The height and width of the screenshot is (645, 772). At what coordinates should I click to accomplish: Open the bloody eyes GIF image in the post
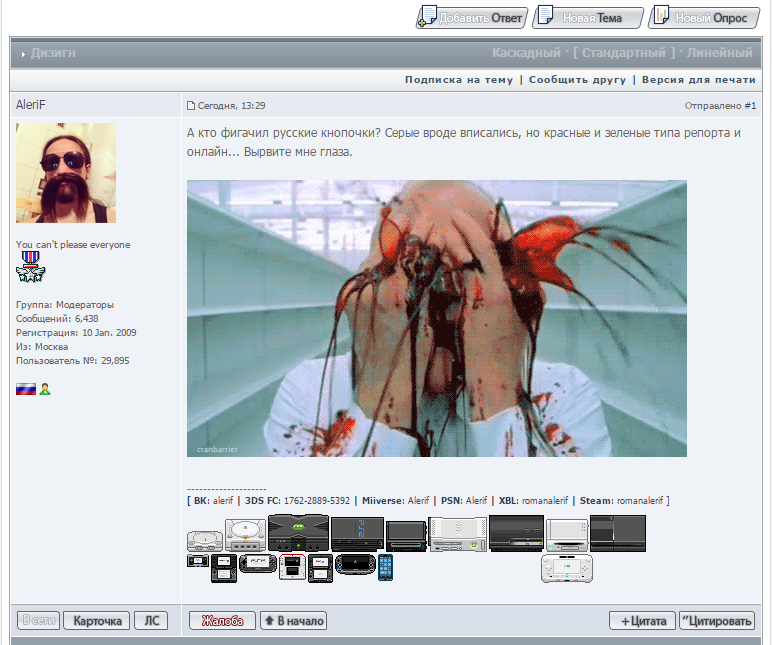(x=437, y=319)
